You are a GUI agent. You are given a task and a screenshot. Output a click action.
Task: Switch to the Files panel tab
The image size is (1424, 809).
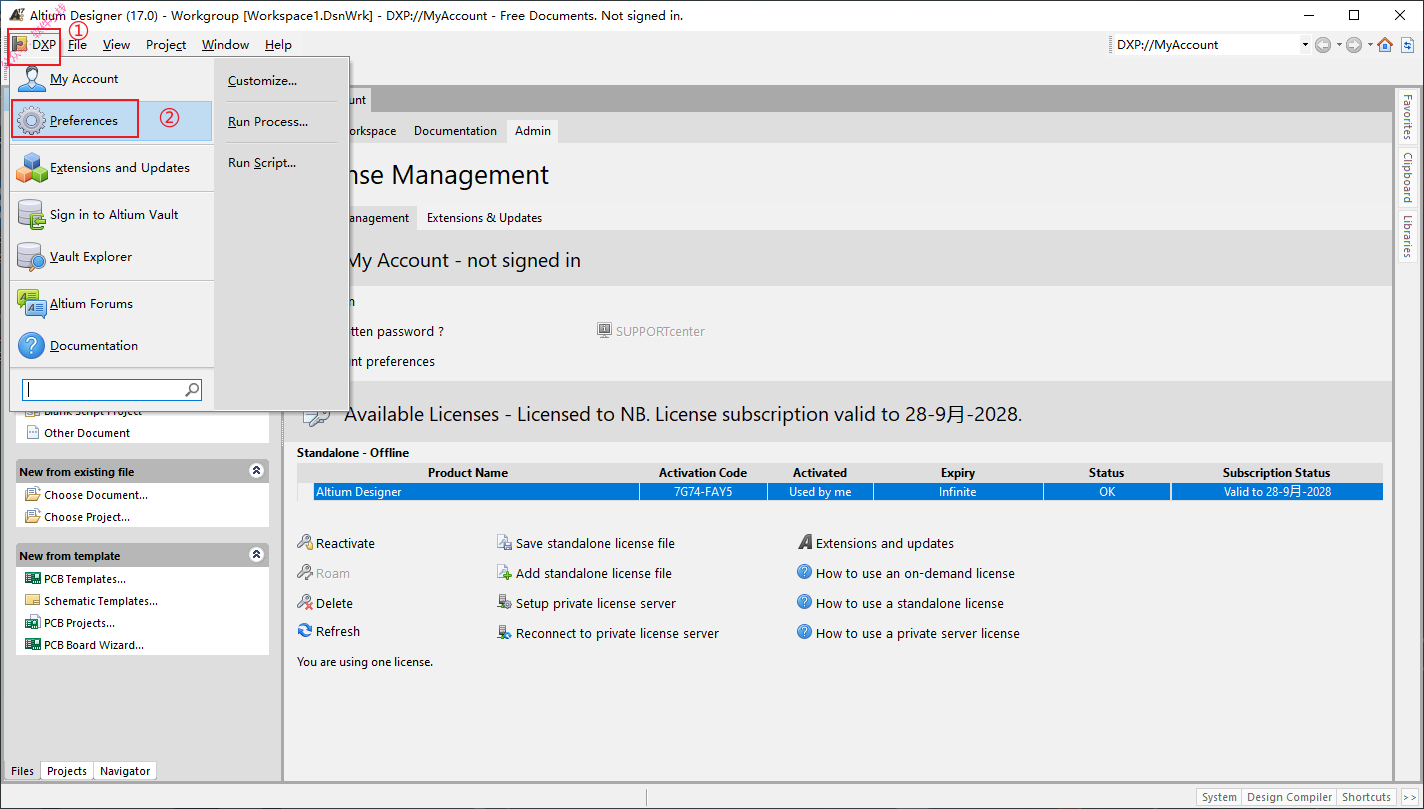pyautogui.click(x=22, y=771)
